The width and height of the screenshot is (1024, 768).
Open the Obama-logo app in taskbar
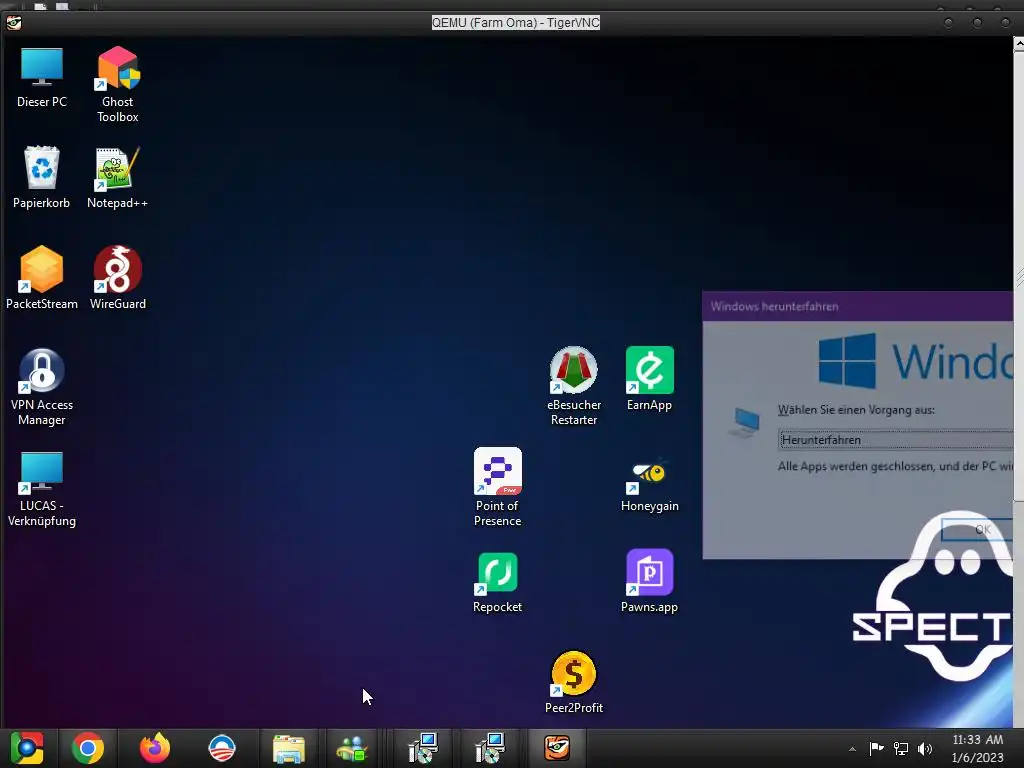(221, 748)
